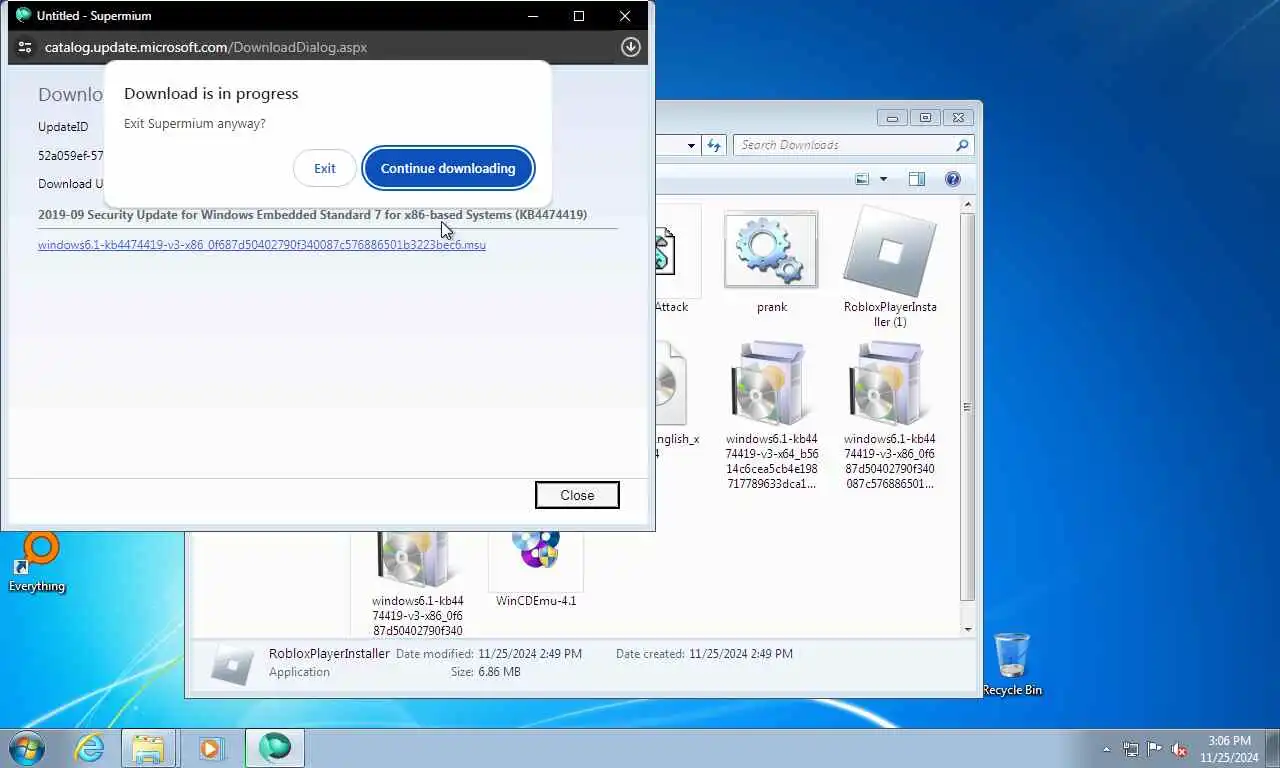
Task: Click Exit in the download warning dialog
Action: [x=324, y=168]
